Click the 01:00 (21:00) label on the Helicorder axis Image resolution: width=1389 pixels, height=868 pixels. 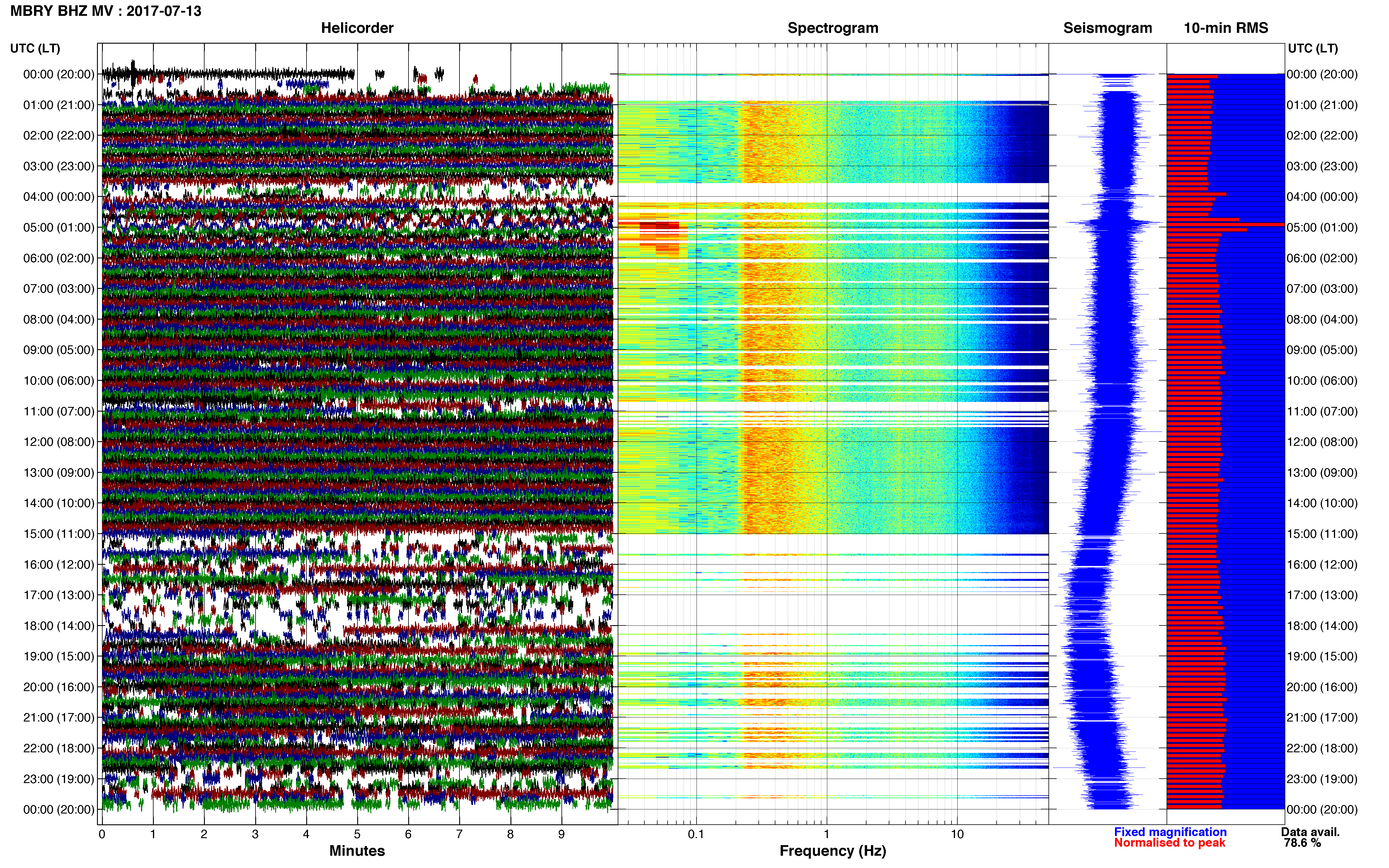tap(59, 105)
